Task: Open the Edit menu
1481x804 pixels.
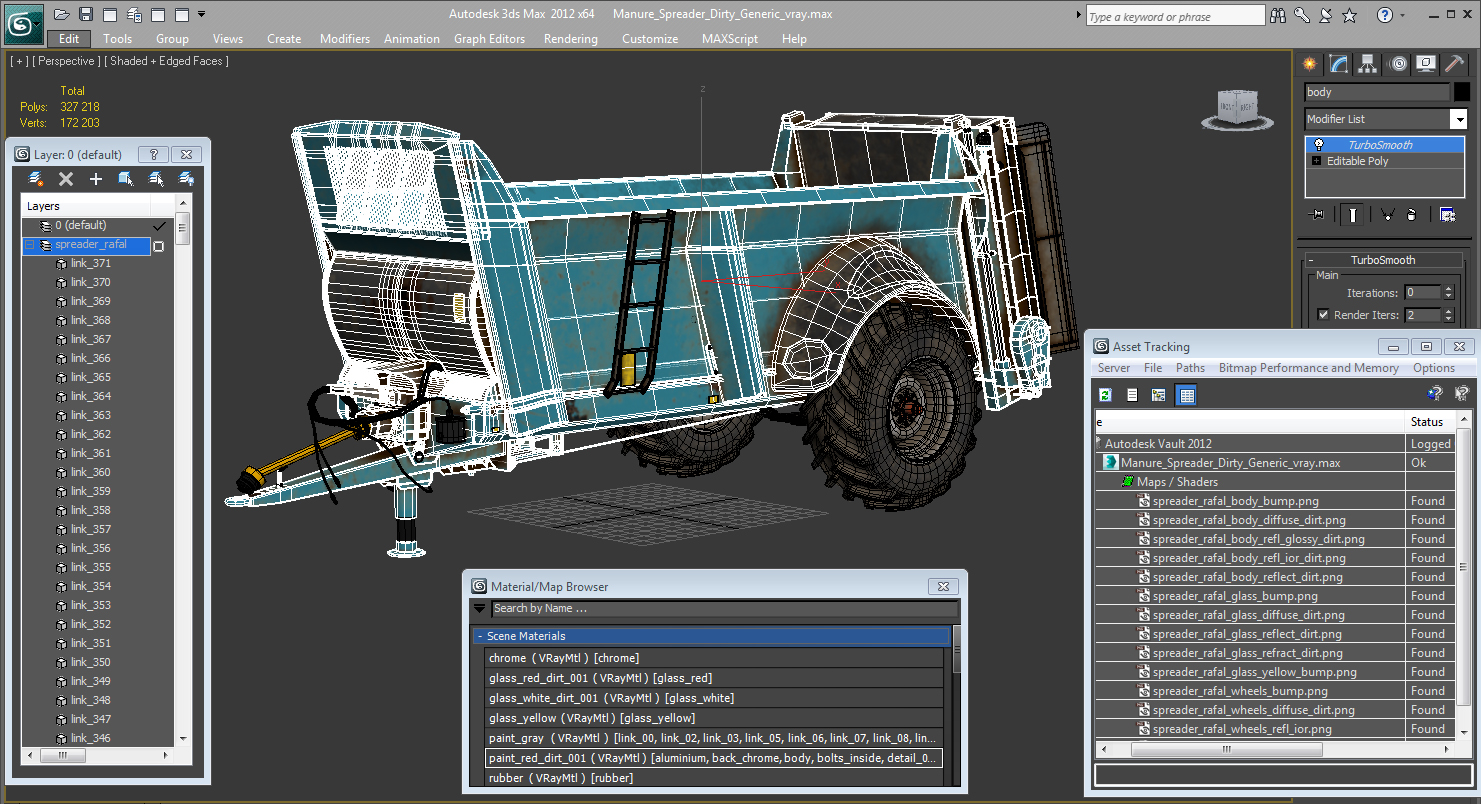Action: (69, 39)
